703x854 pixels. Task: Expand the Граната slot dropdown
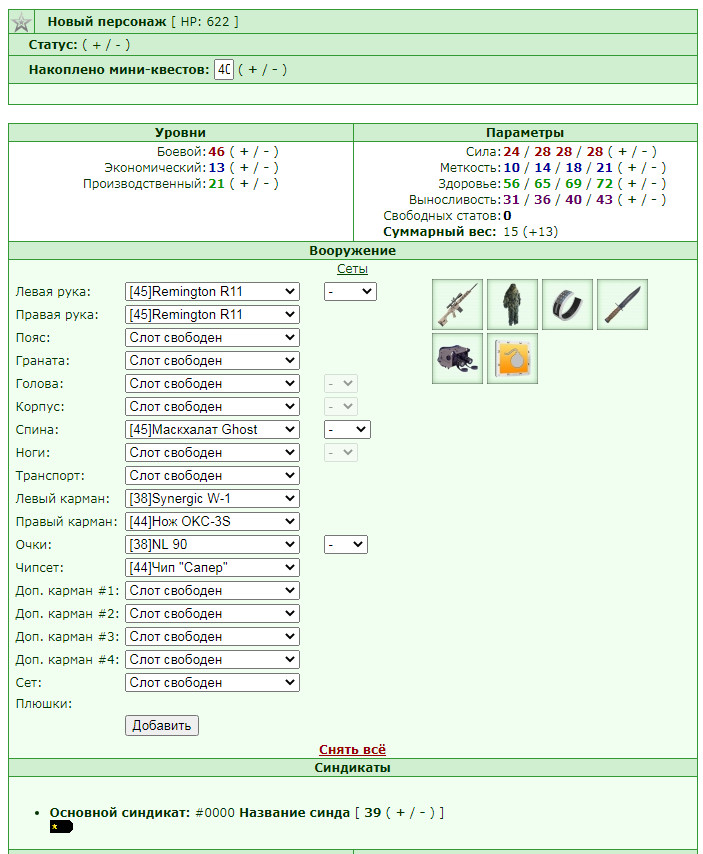point(212,361)
